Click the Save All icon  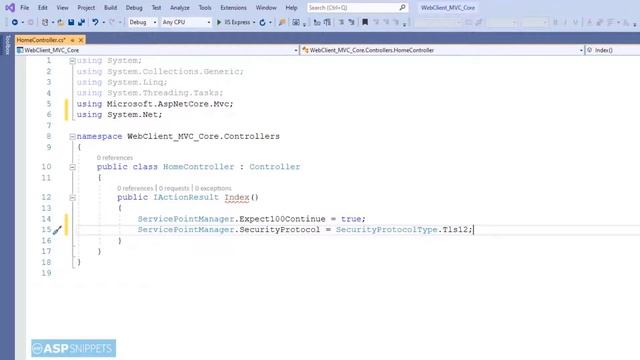tap(81, 22)
